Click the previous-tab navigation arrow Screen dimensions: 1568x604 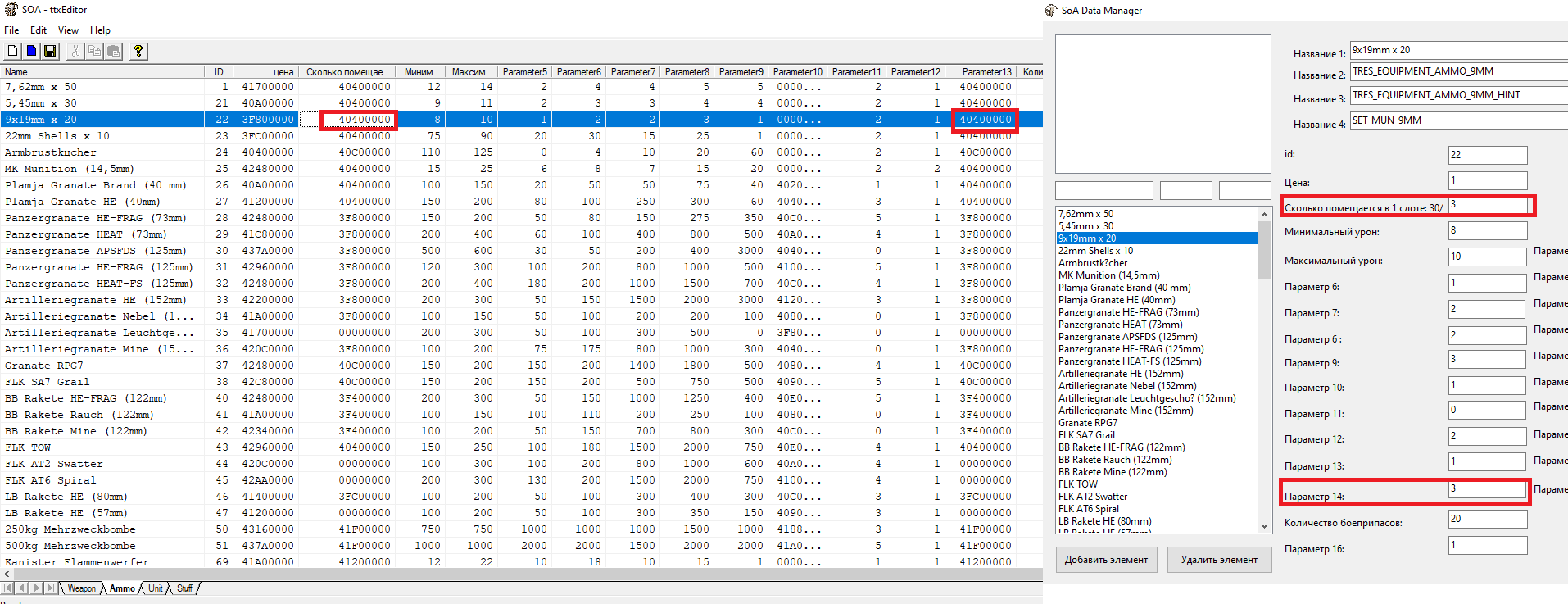click(x=22, y=588)
